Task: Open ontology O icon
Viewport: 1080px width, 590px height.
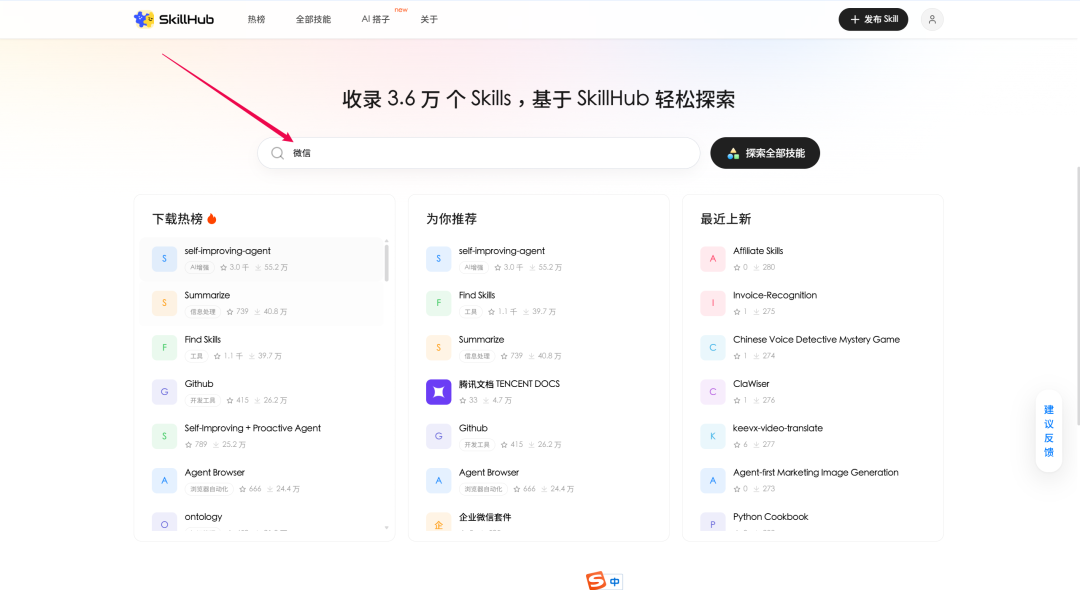Action: 164,522
